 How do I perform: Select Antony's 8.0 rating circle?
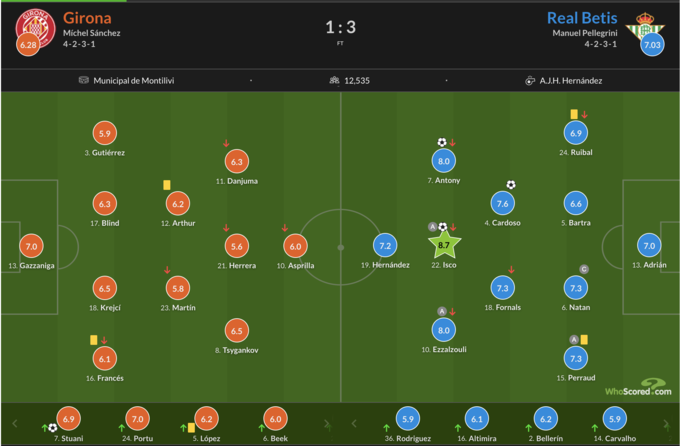click(443, 161)
